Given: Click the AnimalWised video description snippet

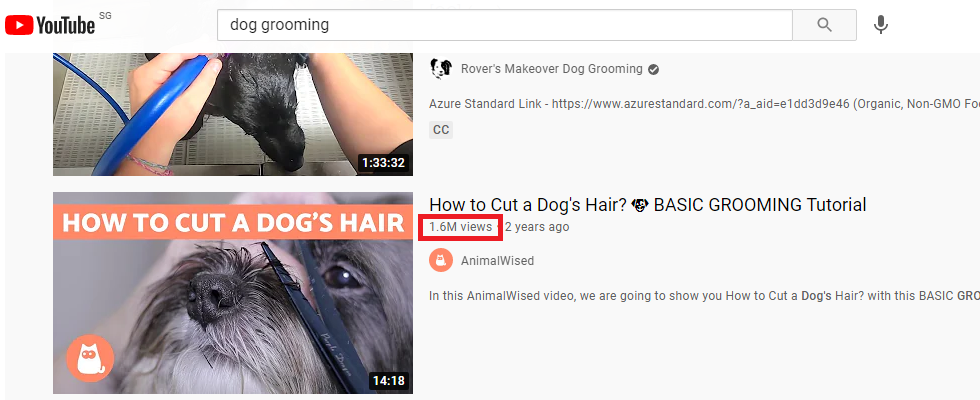Looking at the screenshot, I should pyautogui.click(x=704, y=296).
